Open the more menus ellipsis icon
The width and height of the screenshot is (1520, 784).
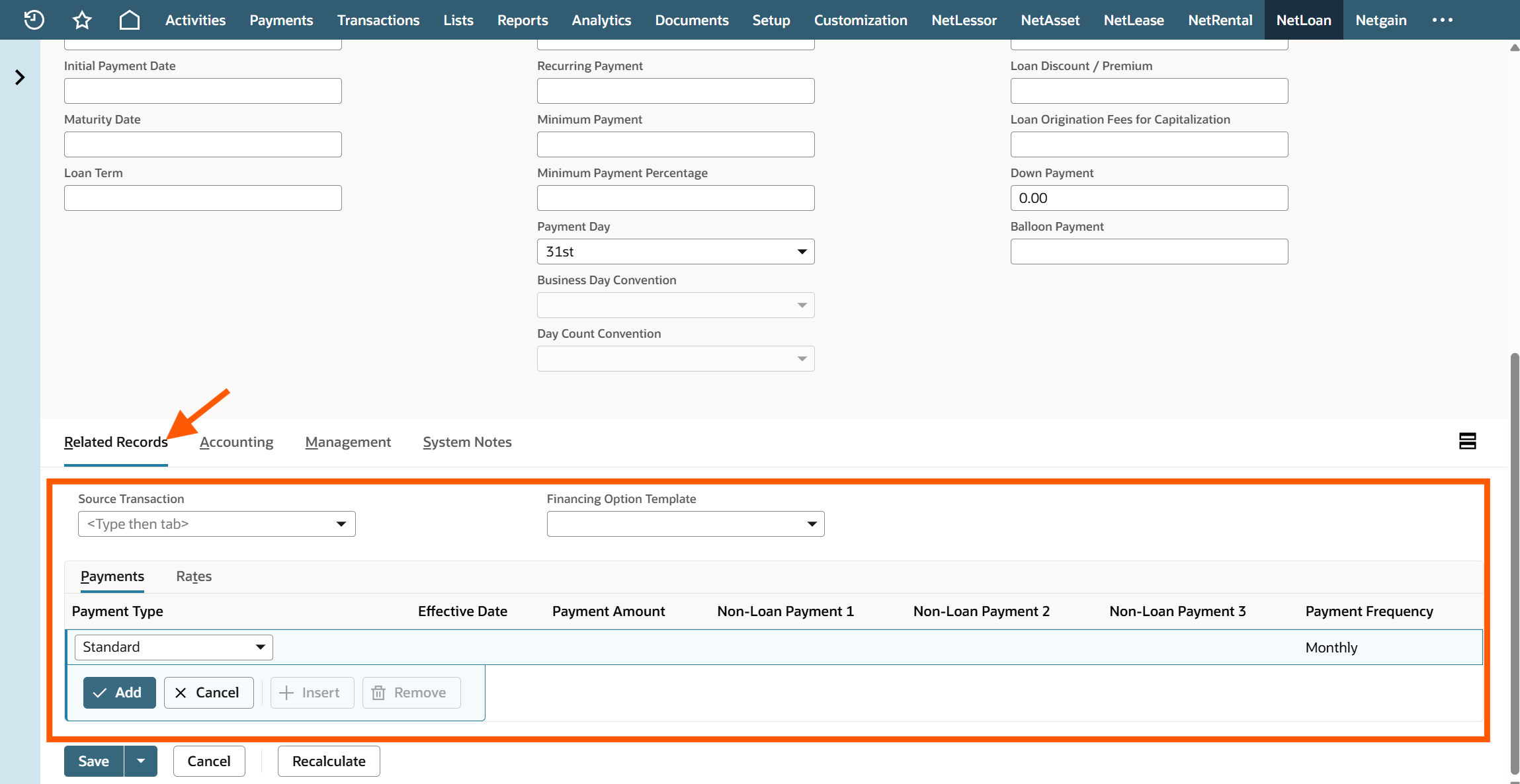[x=1442, y=20]
